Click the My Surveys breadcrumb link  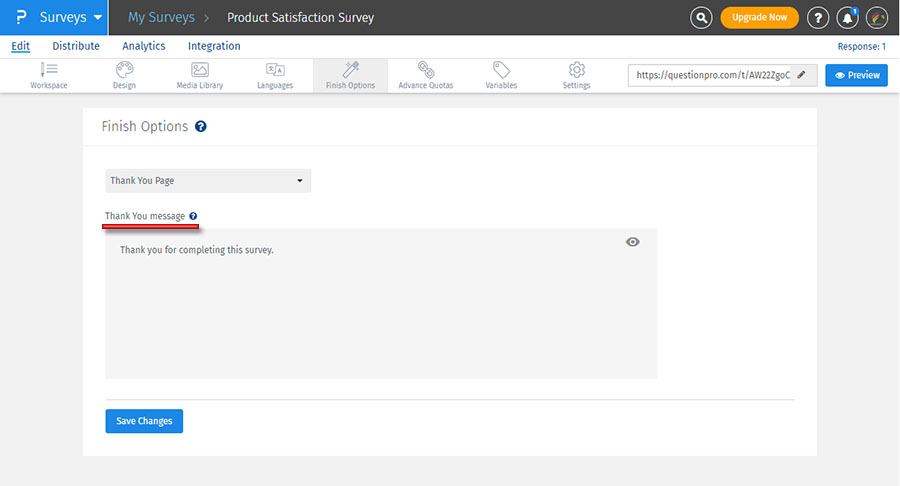point(160,17)
